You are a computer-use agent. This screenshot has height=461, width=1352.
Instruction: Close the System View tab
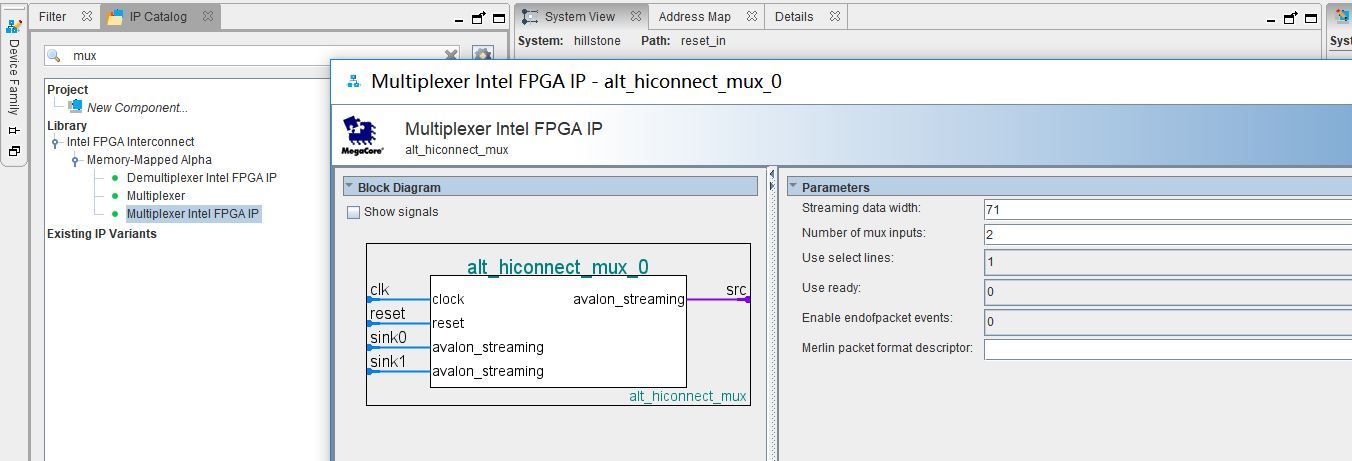coord(635,17)
